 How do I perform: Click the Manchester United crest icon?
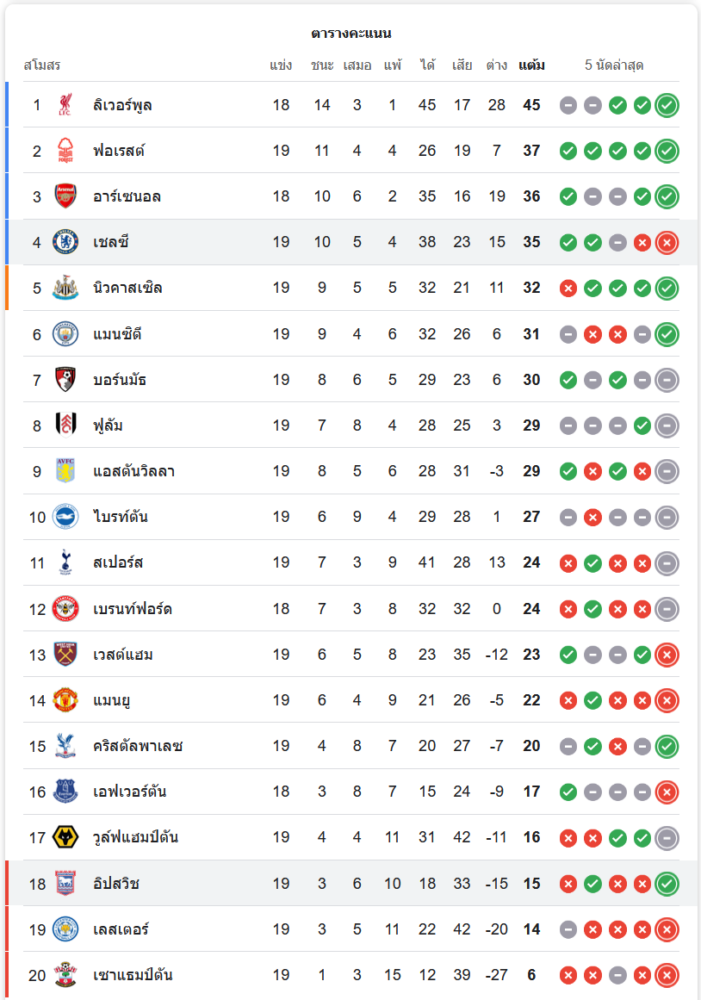66,700
